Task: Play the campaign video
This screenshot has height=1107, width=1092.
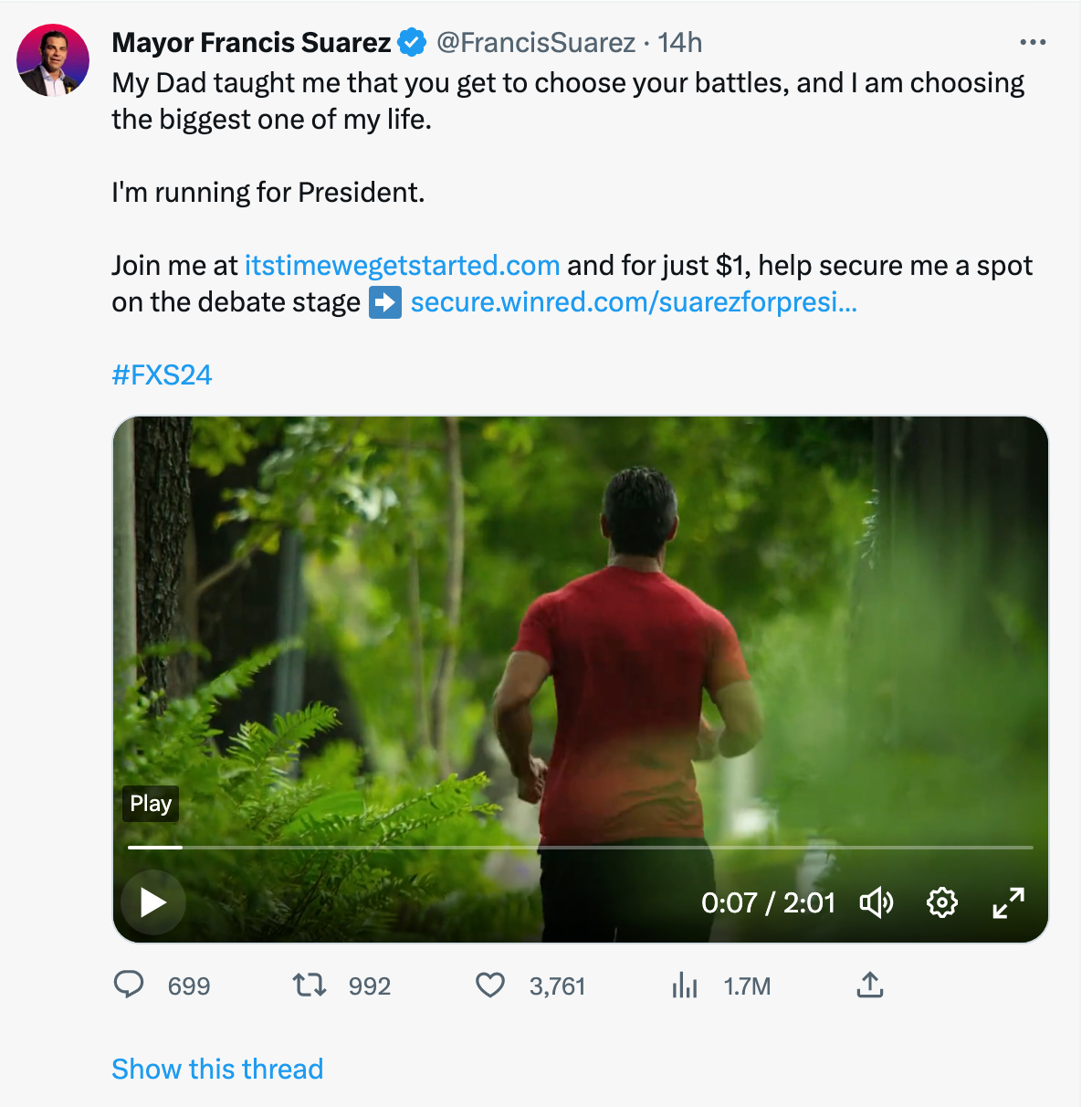Action: click(x=153, y=902)
